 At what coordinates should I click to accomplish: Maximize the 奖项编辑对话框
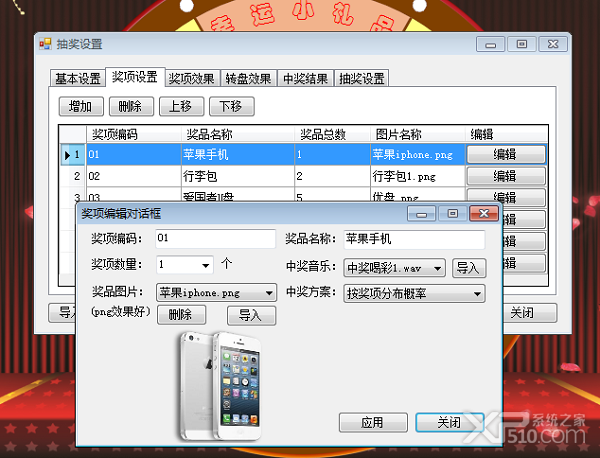[453, 214]
